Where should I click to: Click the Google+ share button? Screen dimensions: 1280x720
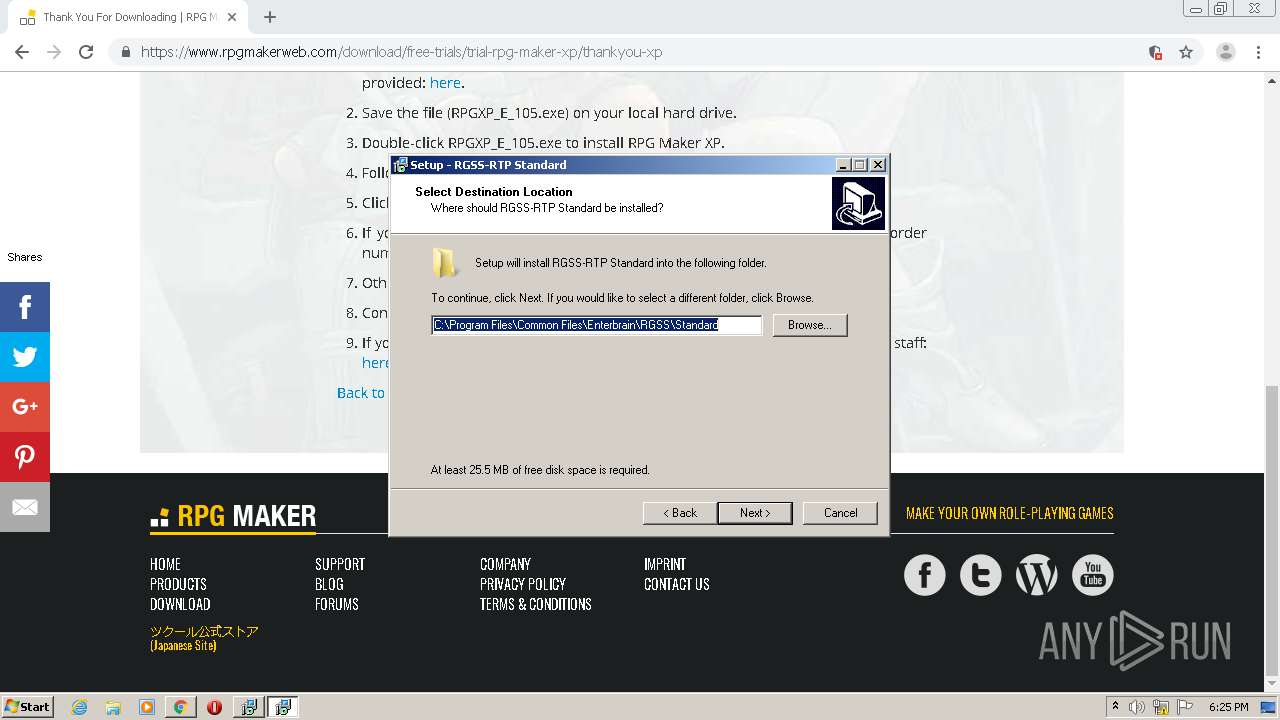25,407
